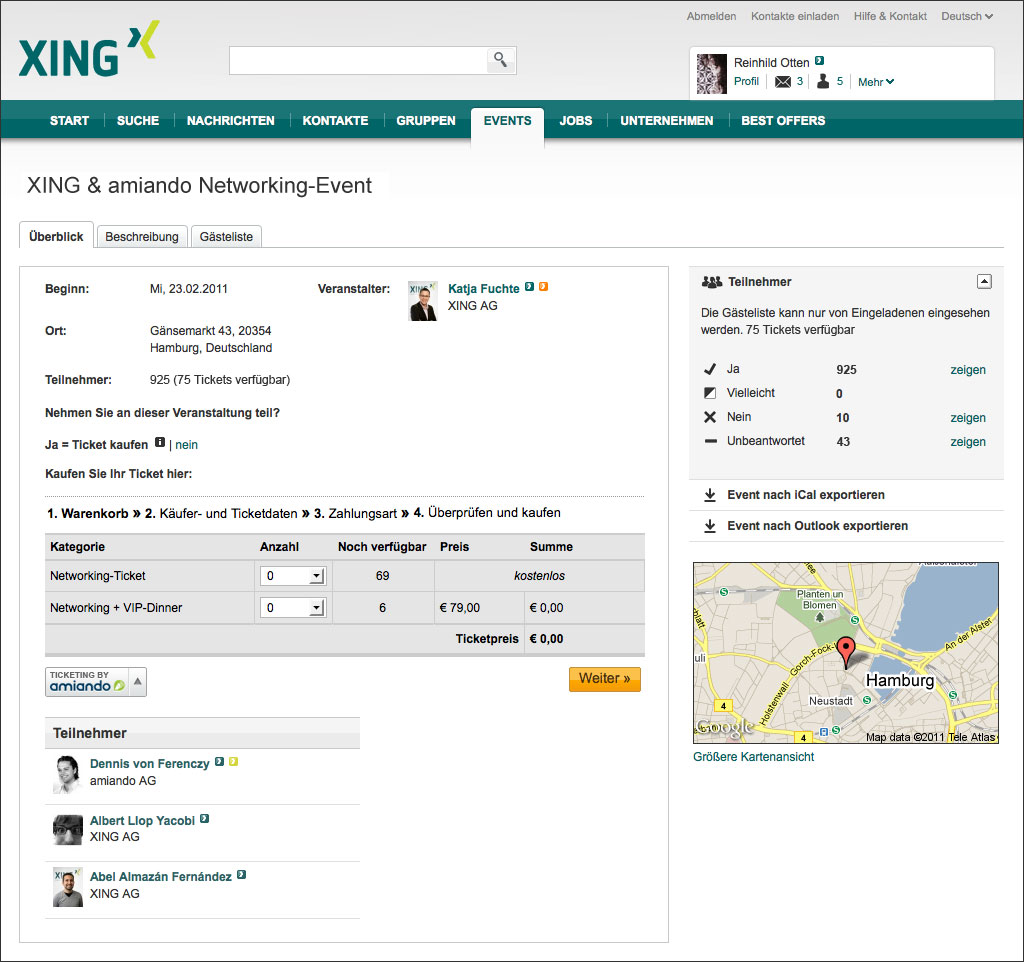This screenshot has height=962, width=1024.
Task: Open GRUPPEN in navigation
Action: [x=426, y=121]
